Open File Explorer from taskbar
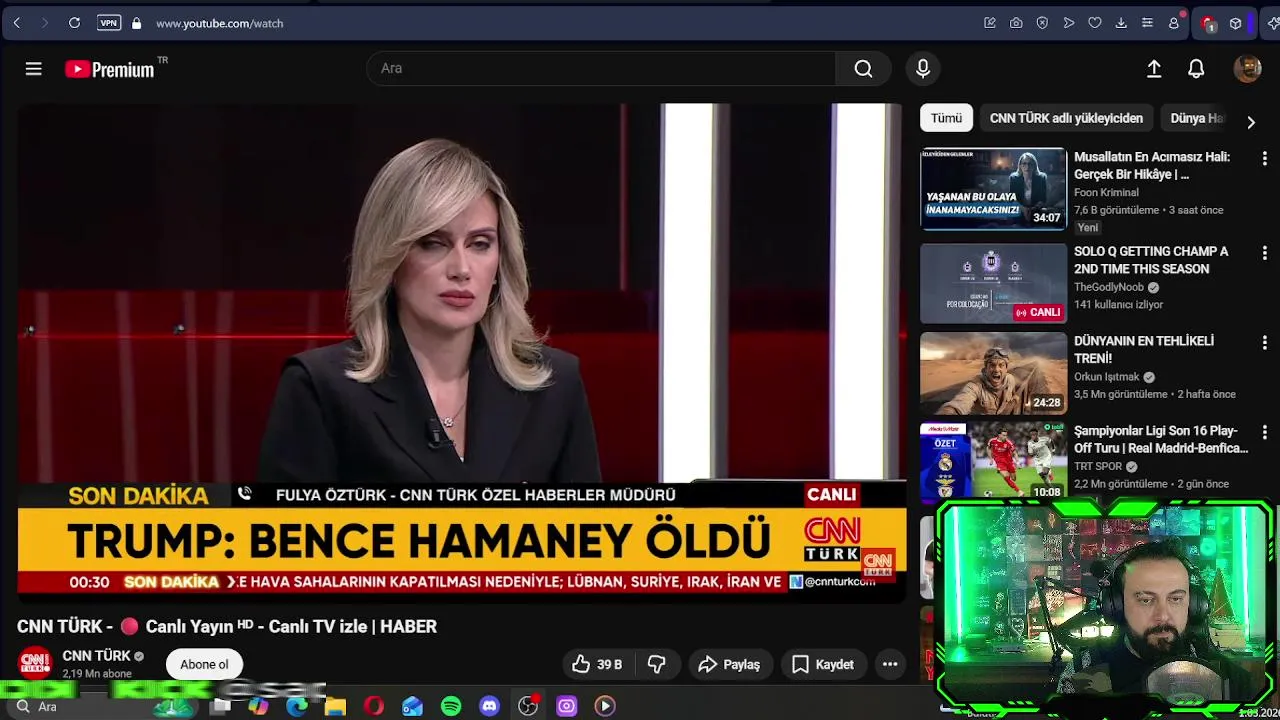The width and height of the screenshot is (1280, 720). tap(335, 706)
